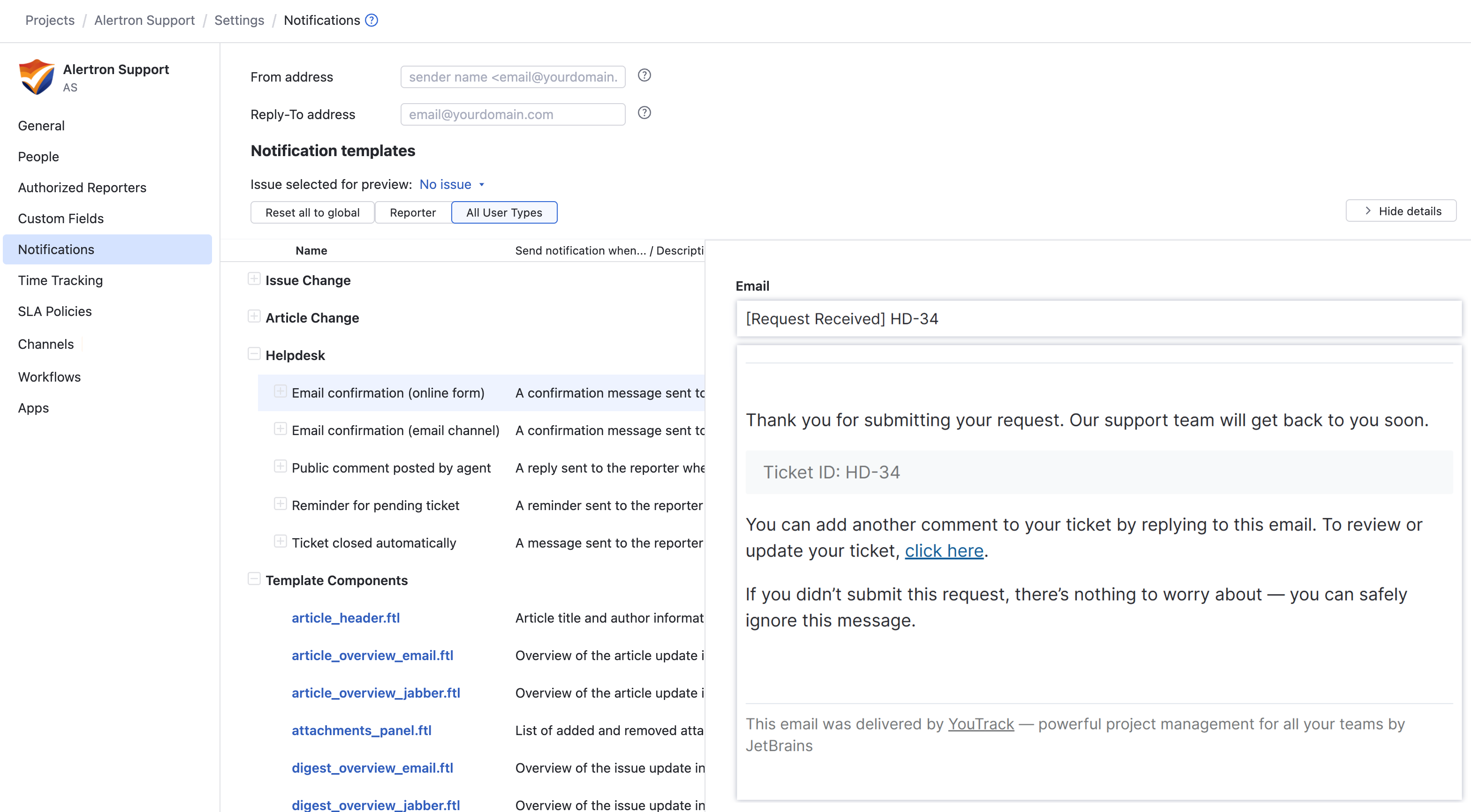The width and height of the screenshot is (1471, 812).
Task: Click 'Ticket ID: HD-34' in preview
Action: coord(832,473)
